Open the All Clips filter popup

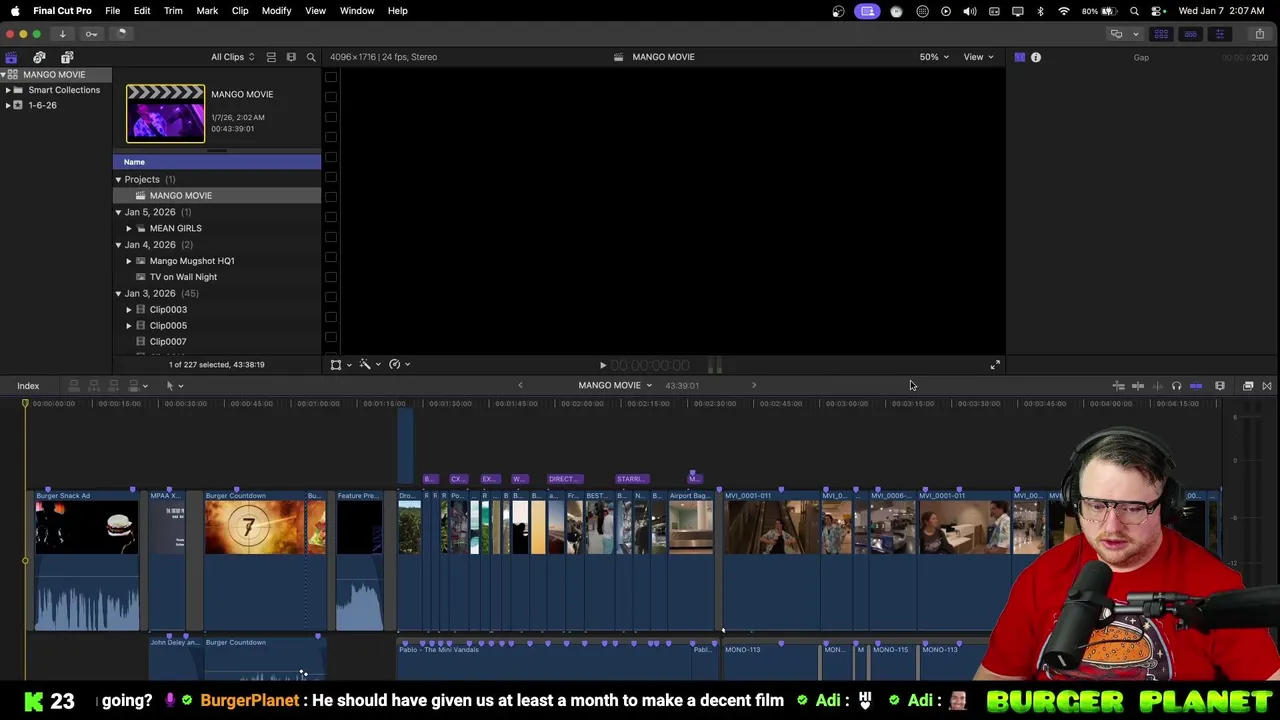tap(232, 57)
